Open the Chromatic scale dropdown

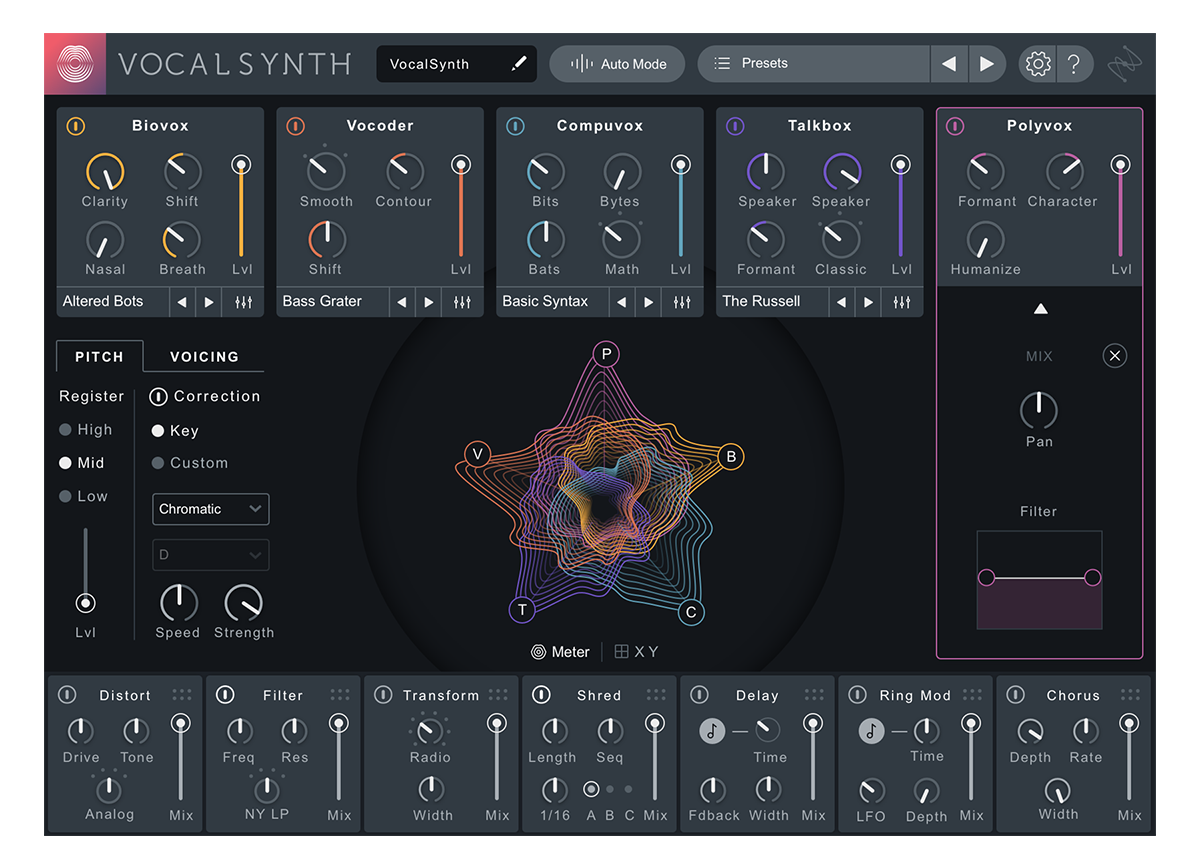point(211,509)
